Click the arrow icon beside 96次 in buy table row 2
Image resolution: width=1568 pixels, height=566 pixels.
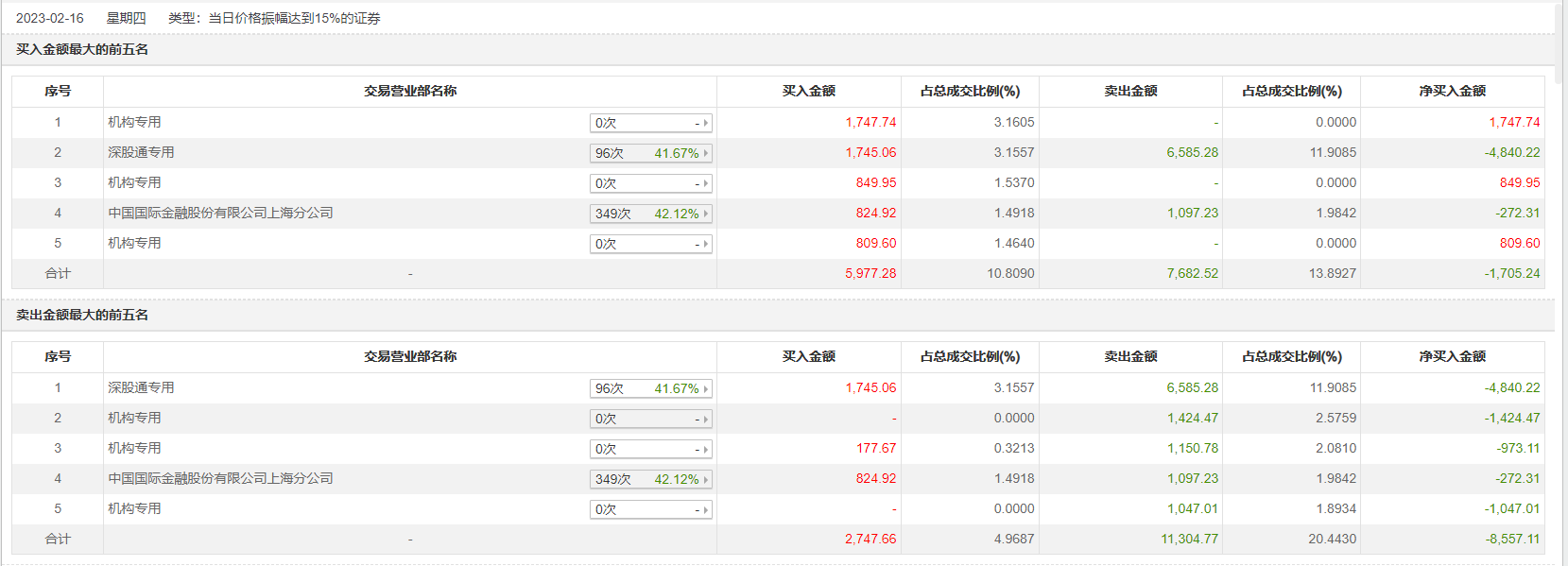(705, 153)
